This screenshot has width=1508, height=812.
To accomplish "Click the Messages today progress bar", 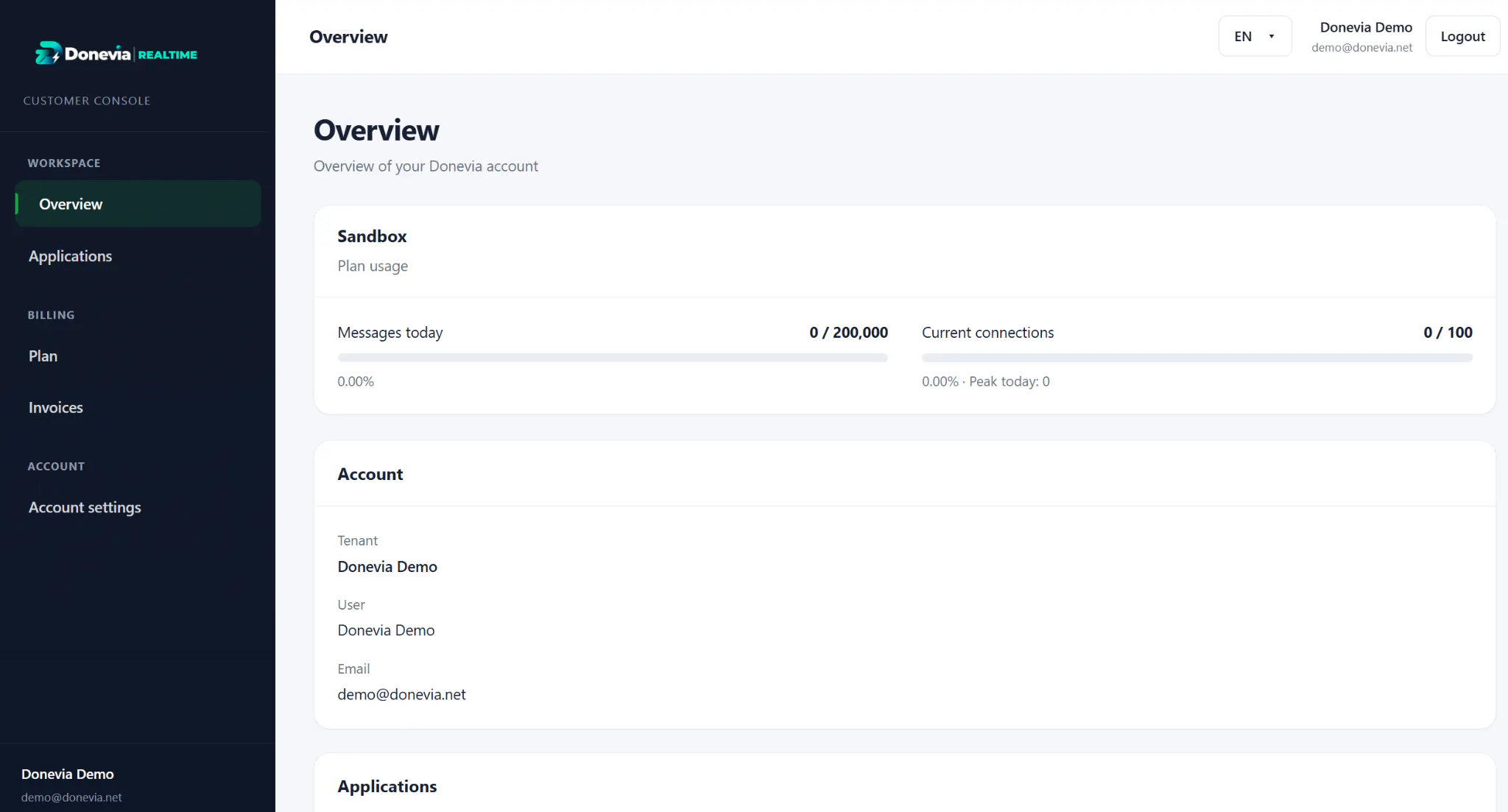I will coord(613,358).
